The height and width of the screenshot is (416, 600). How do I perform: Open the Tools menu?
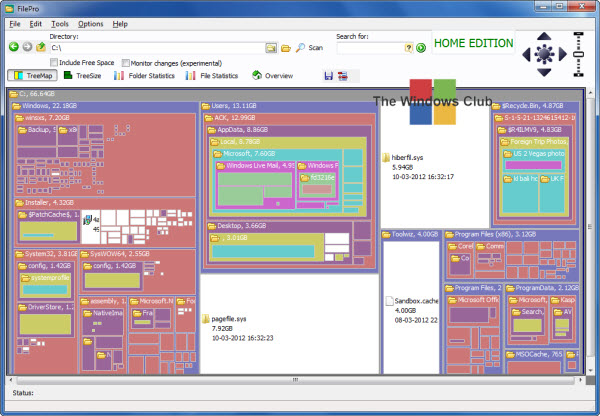coord(60,24)
